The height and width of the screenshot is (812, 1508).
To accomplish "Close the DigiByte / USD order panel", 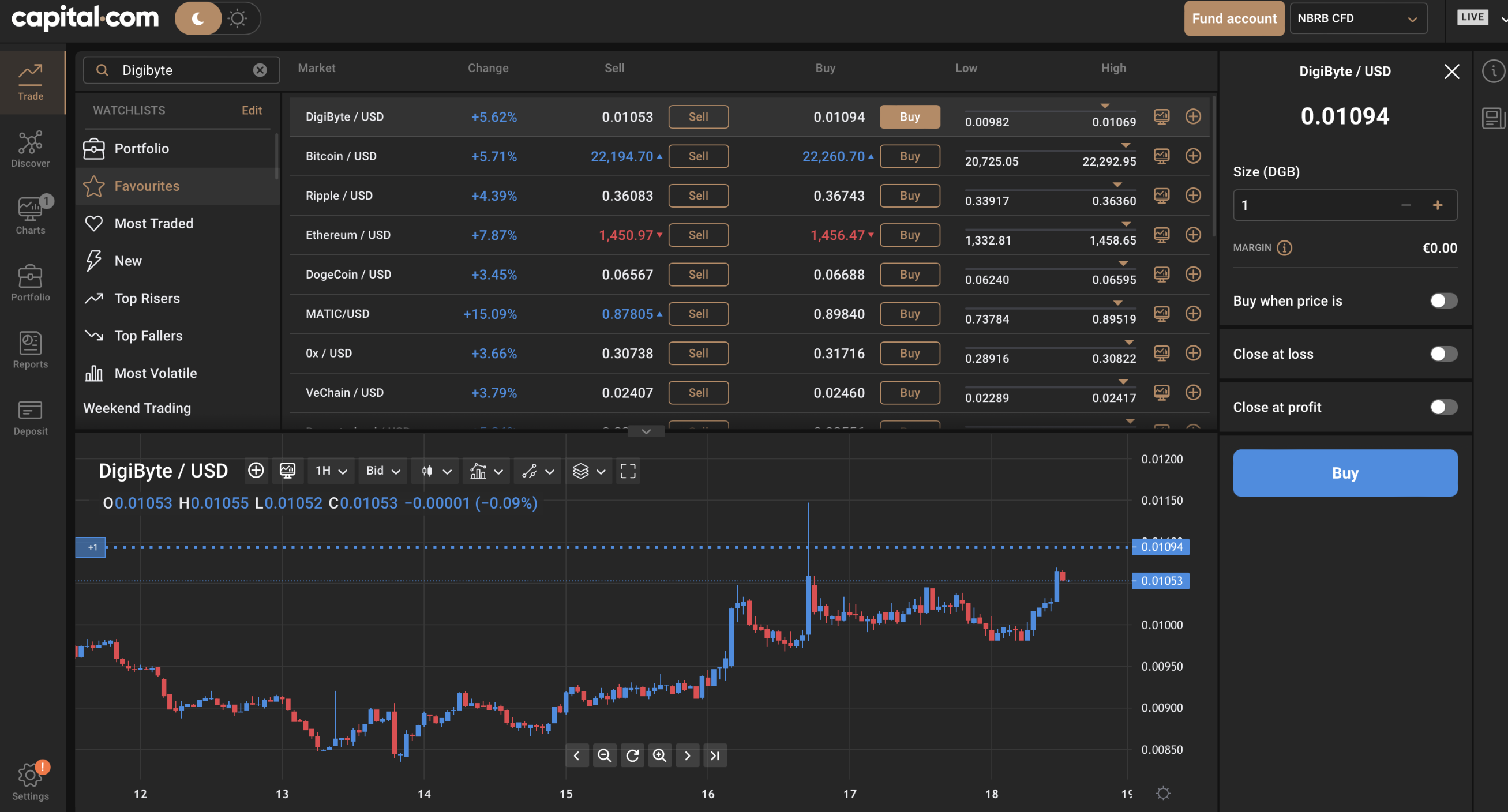I will pyautogui.click(x=1451, y=72).
